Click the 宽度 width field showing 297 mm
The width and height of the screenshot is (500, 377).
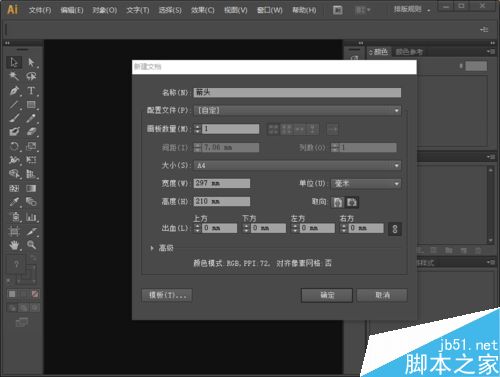click(222, 183)
